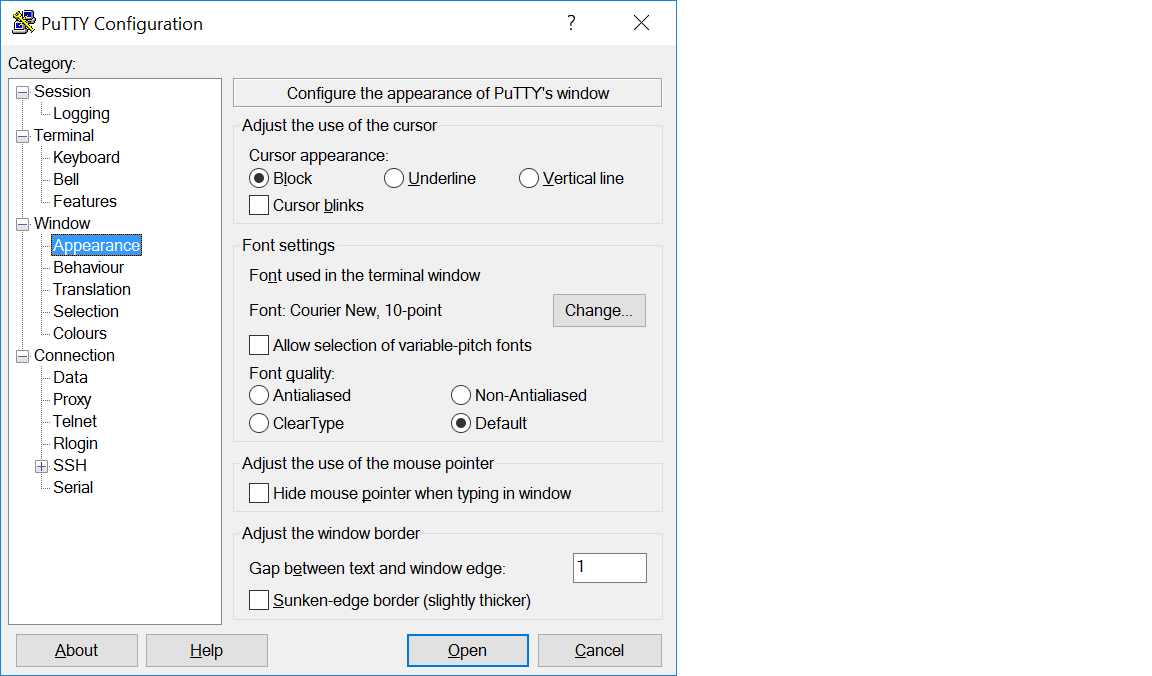The image size is (1152, 676).
Task: Click the PuTTY icon in title bar
Action: click(24, 23)
